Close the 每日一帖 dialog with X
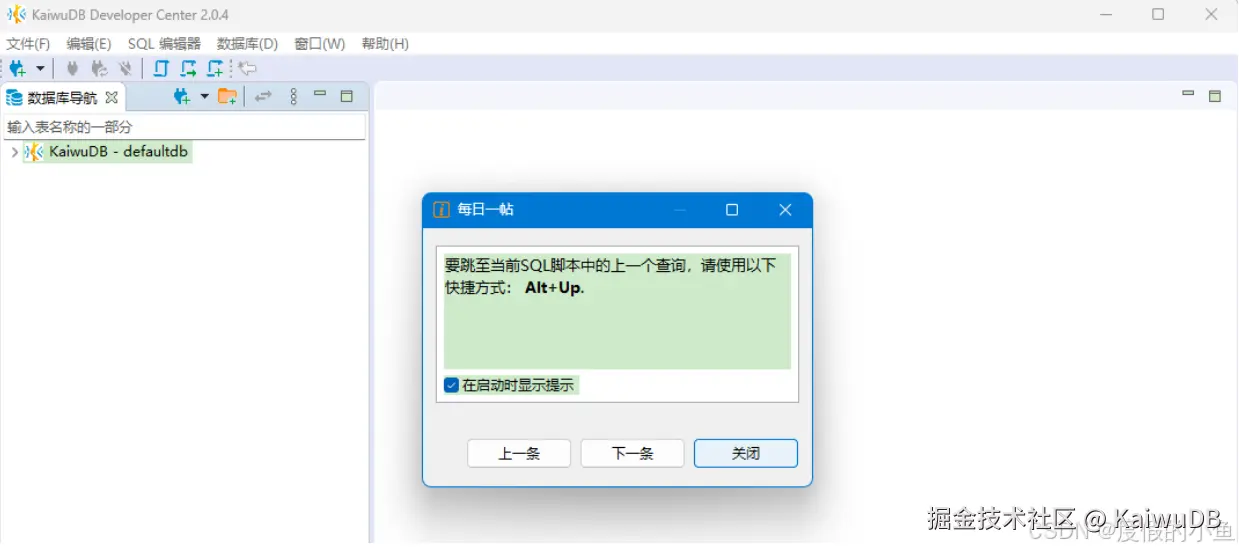Image resolution: width=1239 pixels, height=550 pixels. [x=785, y=210]
